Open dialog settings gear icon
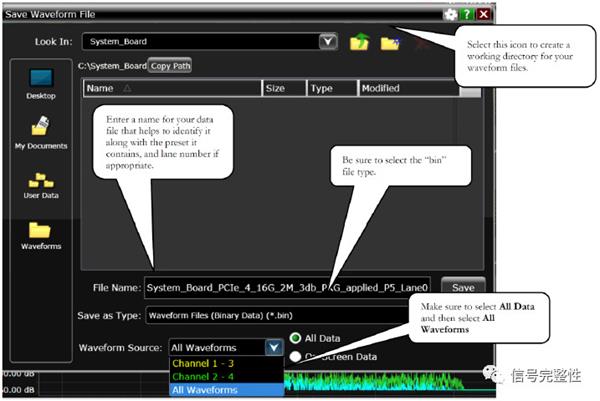 click(x=450, y=15)
